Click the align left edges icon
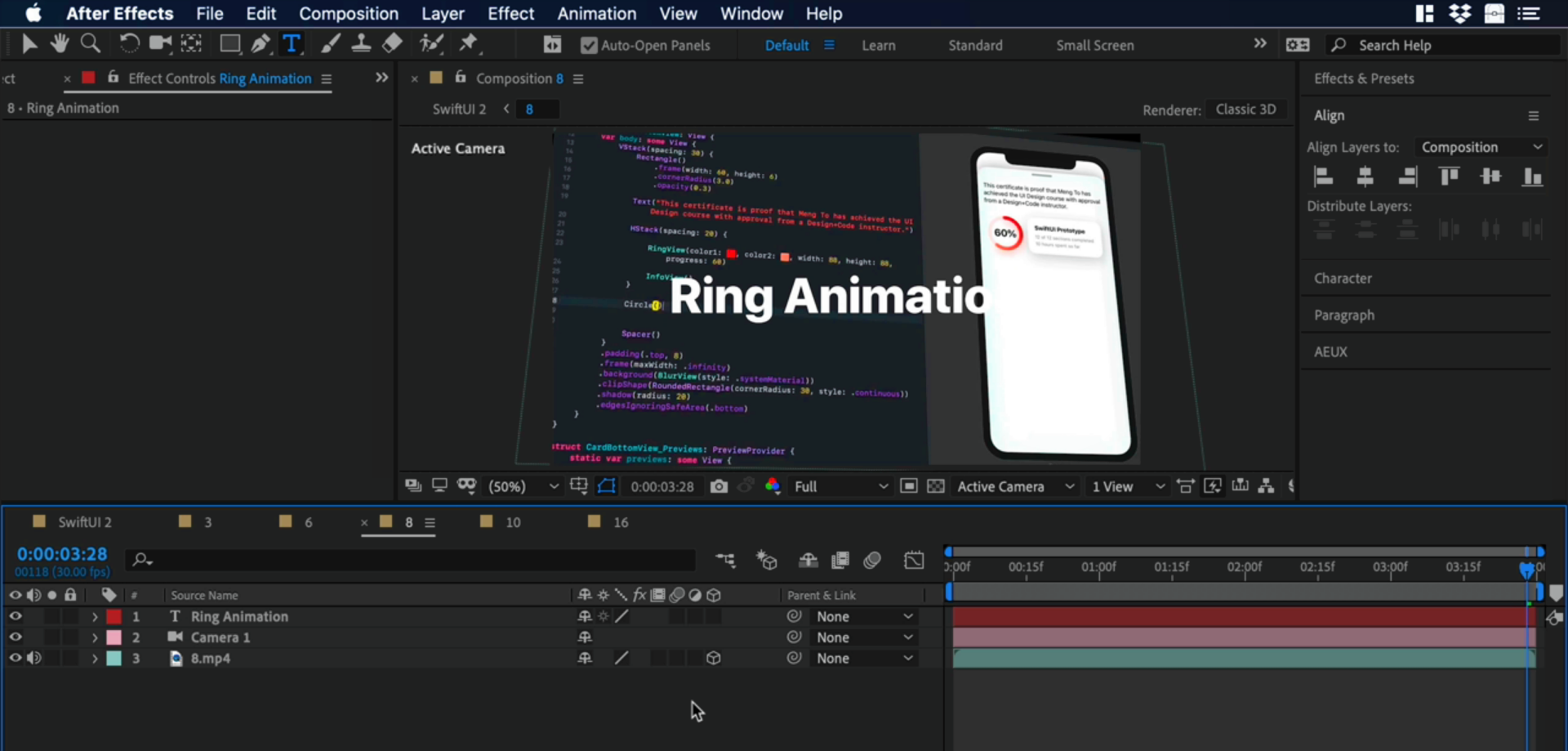Viewport: 1568px width, 751px height. [x=1323, y=177]
